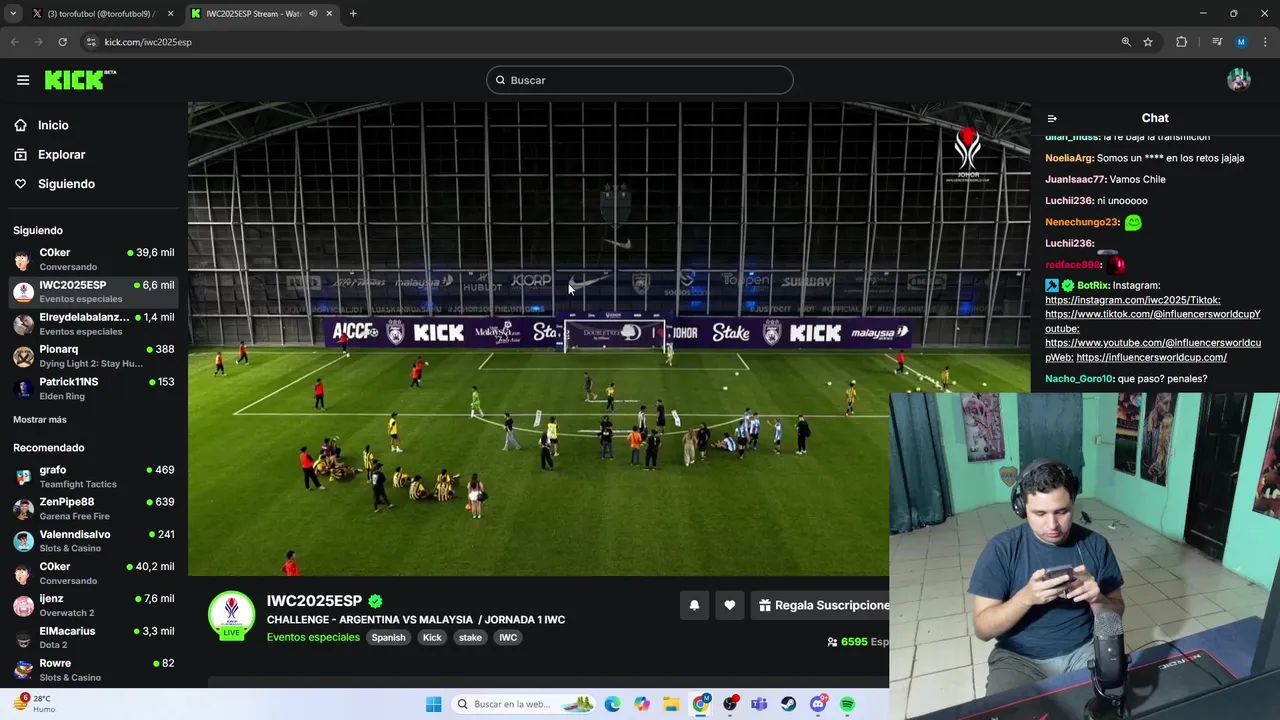The image size is (1280, 720).
Task: Select the Kick tag
Action: point(432,638)
